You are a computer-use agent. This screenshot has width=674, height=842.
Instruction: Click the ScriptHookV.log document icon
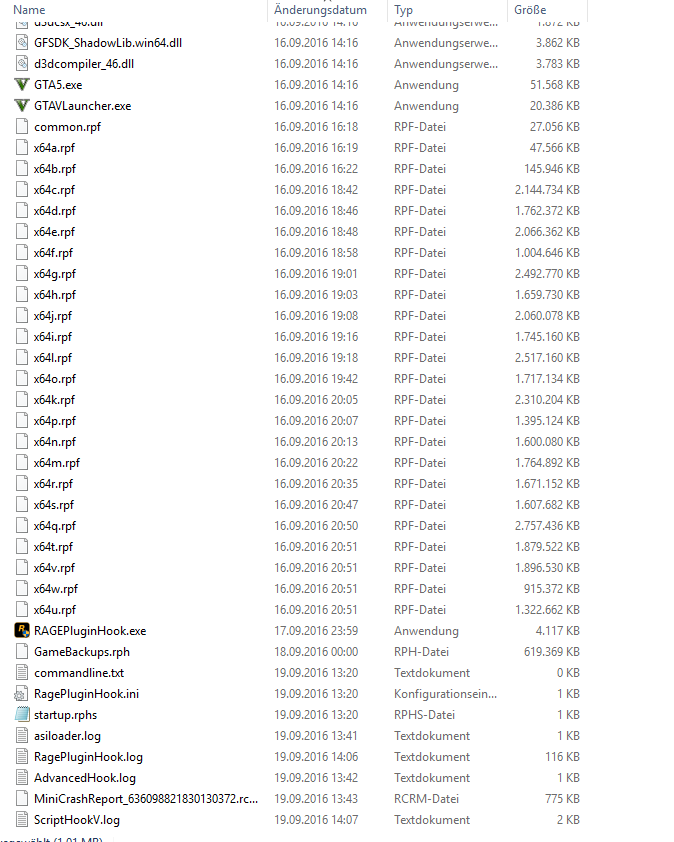click(21, 819)
